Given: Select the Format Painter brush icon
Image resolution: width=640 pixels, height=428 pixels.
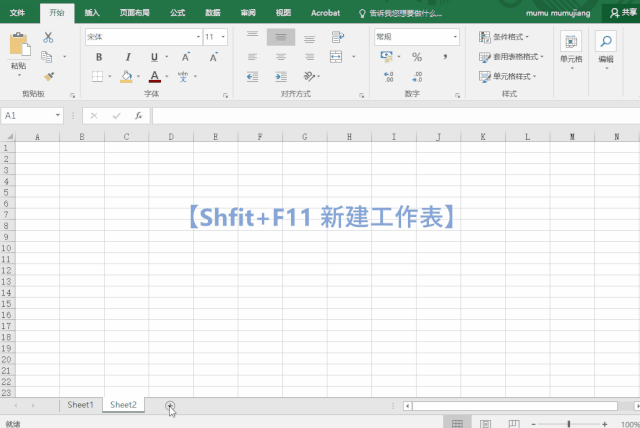Looking at the screenshot, I should point(49,76).
